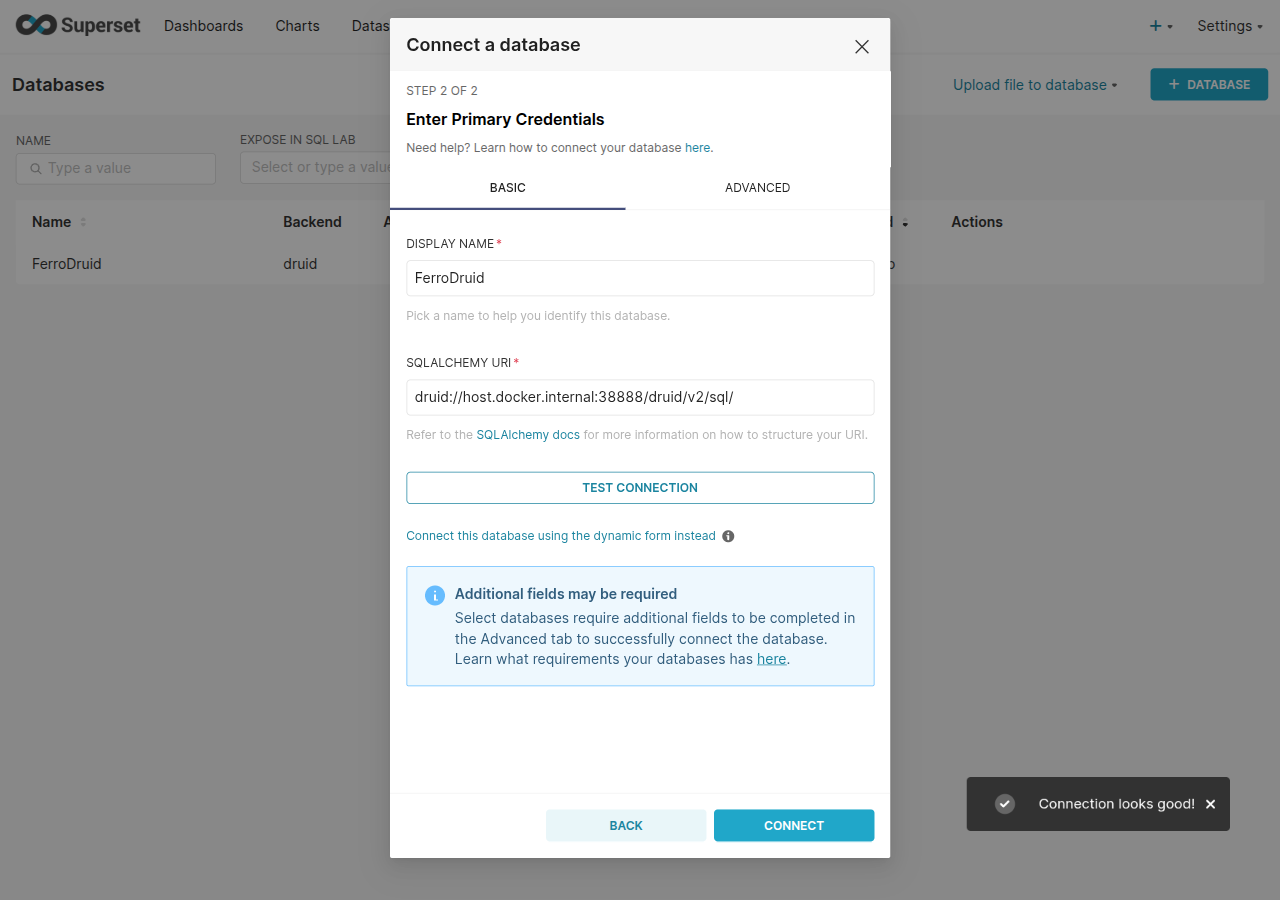
Task: Click the 'STEP 2 OF 2' label
Action: (442, 91)
